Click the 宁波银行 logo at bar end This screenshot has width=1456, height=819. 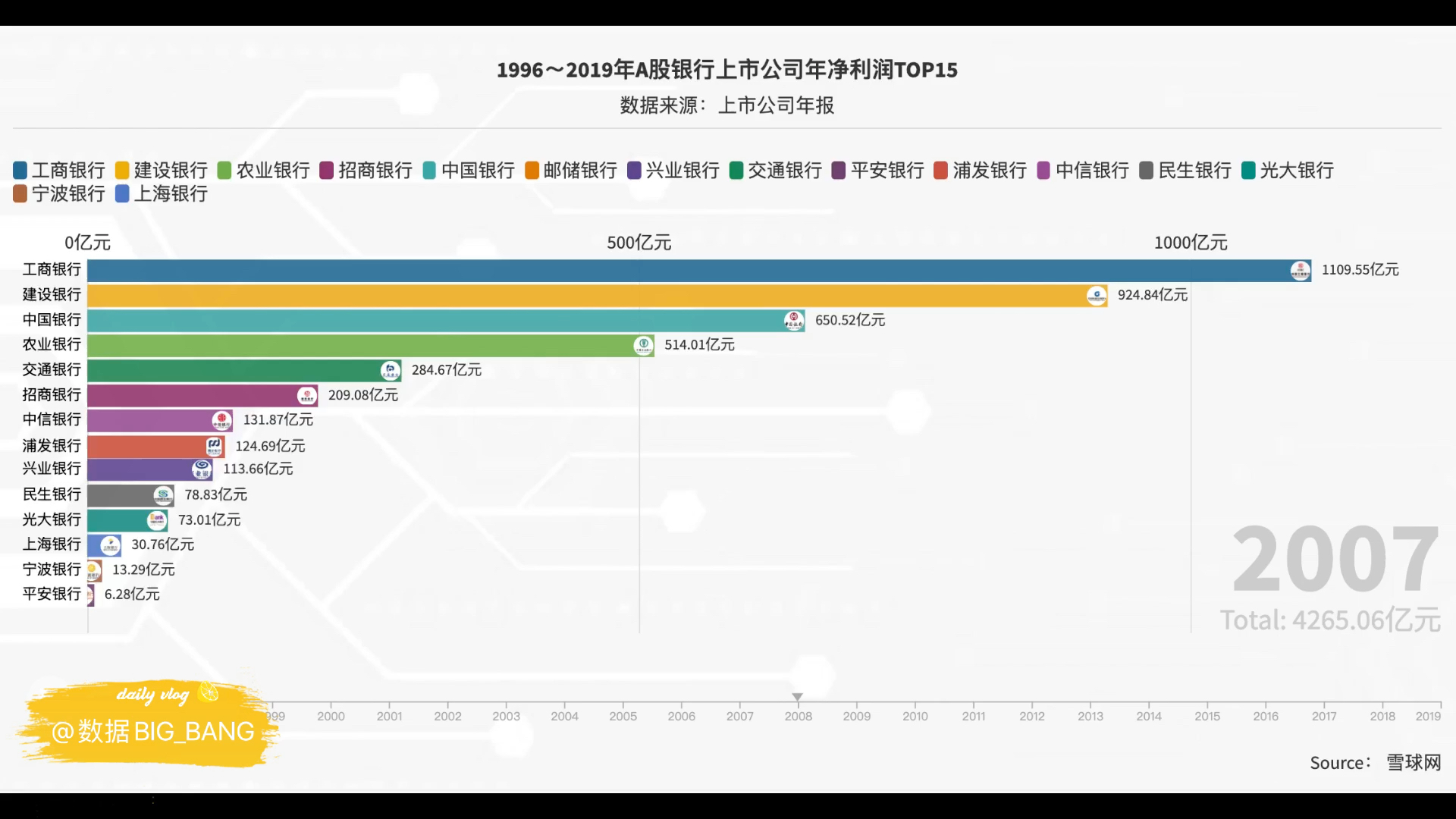(x=93, y=570)
